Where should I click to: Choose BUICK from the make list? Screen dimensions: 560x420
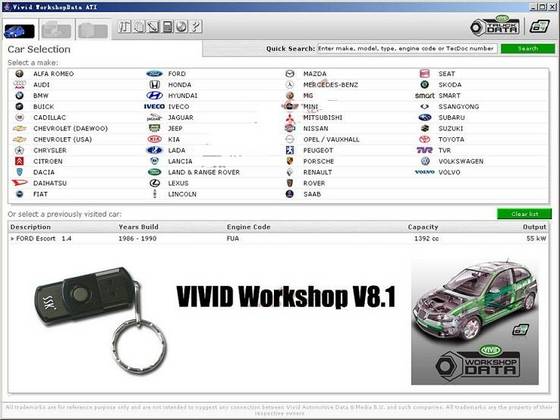pyautogui.click(x=44, y=106)
